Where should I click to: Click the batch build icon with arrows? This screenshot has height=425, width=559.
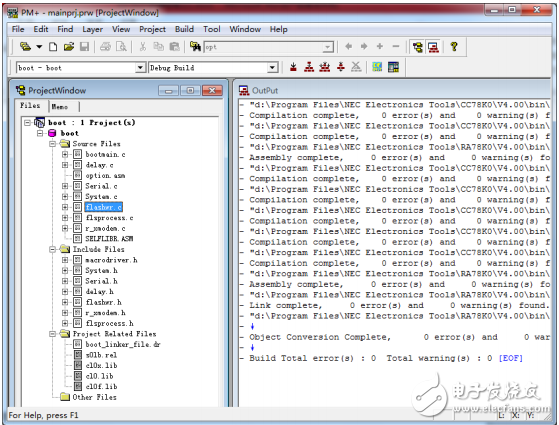341,67
